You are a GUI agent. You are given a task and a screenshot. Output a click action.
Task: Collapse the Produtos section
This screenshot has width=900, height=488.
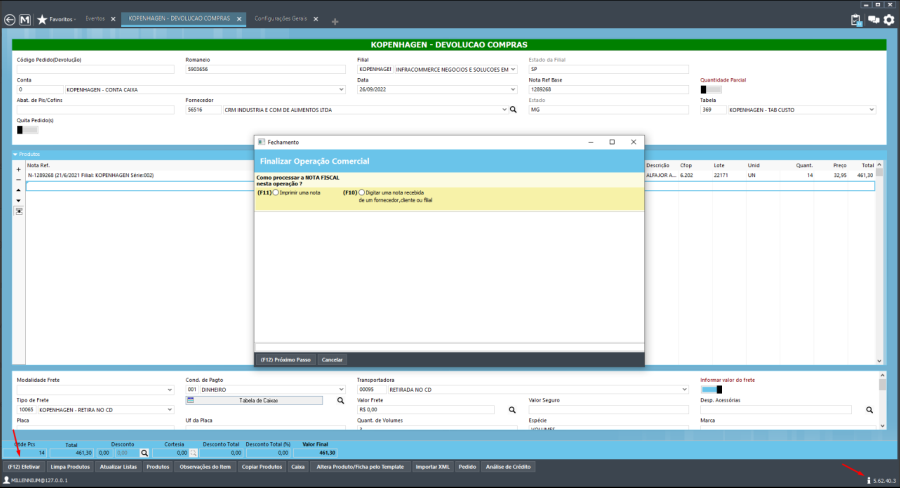coord(15,154)
